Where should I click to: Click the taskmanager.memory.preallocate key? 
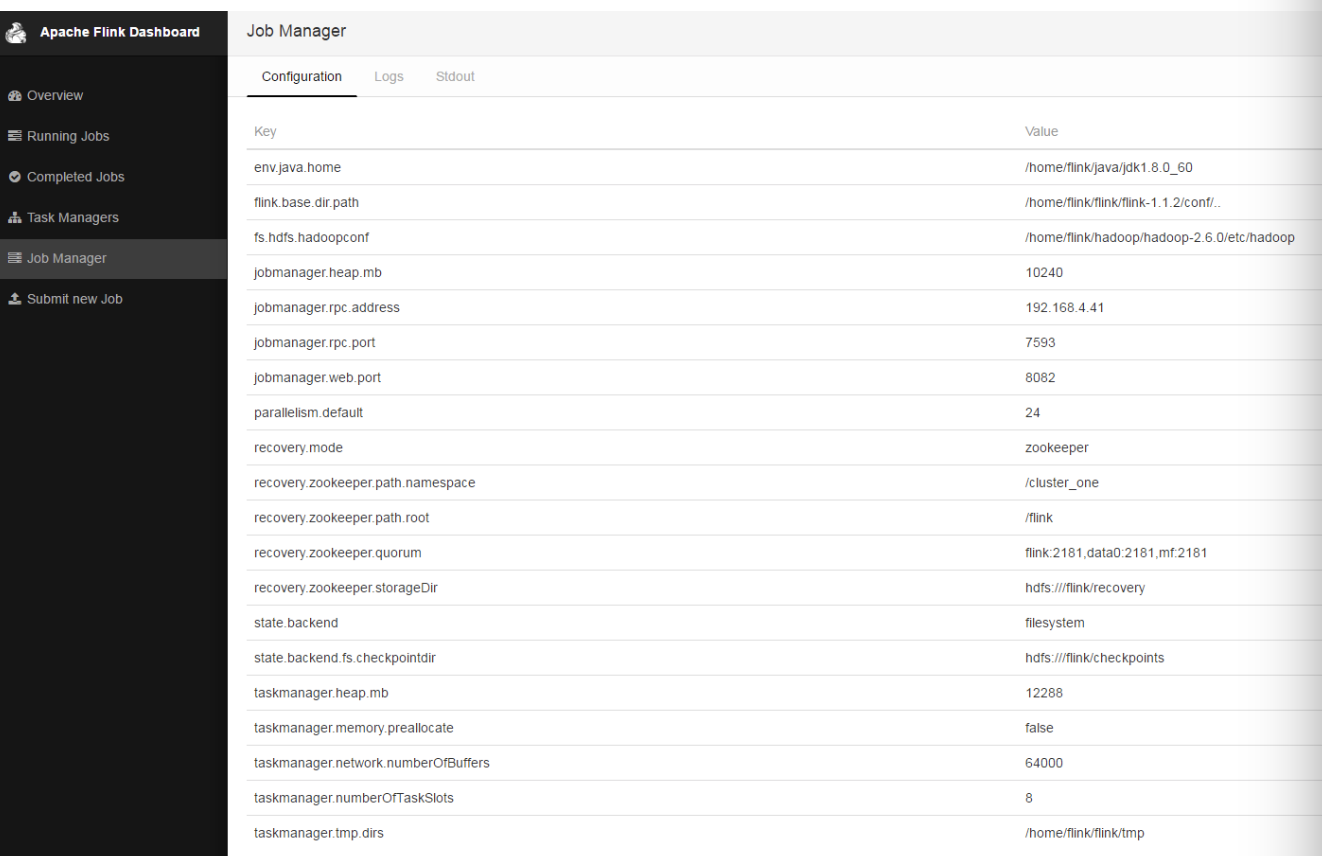tap(354, 728)
